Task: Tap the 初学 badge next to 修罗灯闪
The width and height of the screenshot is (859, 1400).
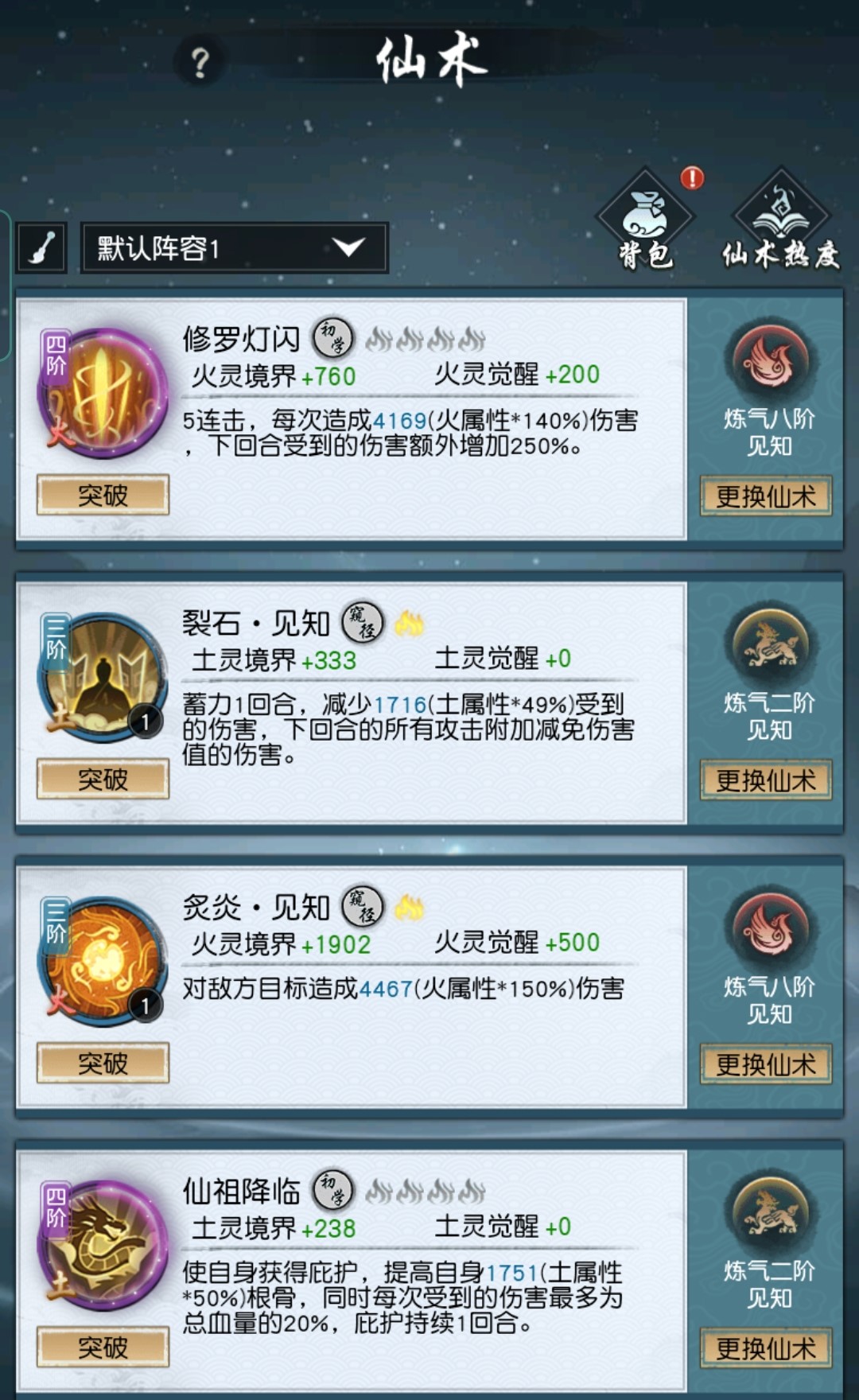Action: pos(333,338)
